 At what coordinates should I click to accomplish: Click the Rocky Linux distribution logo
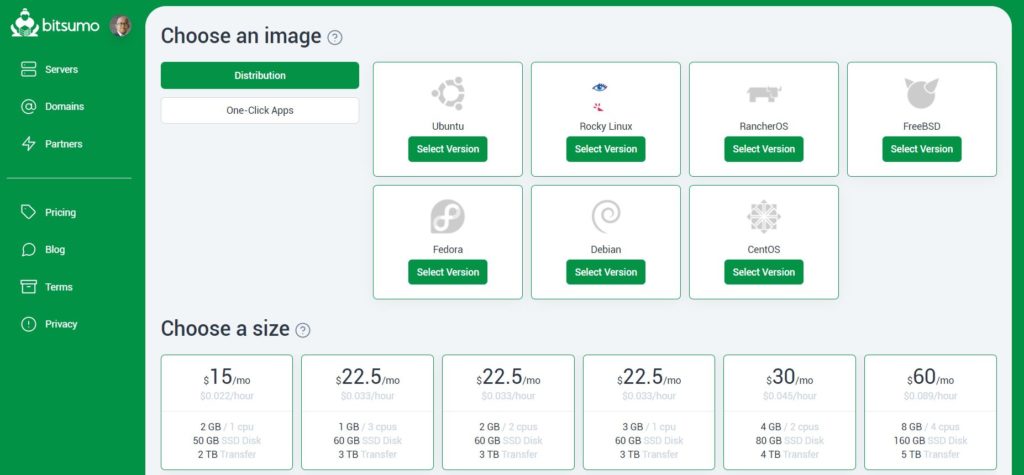pos(599,97)
